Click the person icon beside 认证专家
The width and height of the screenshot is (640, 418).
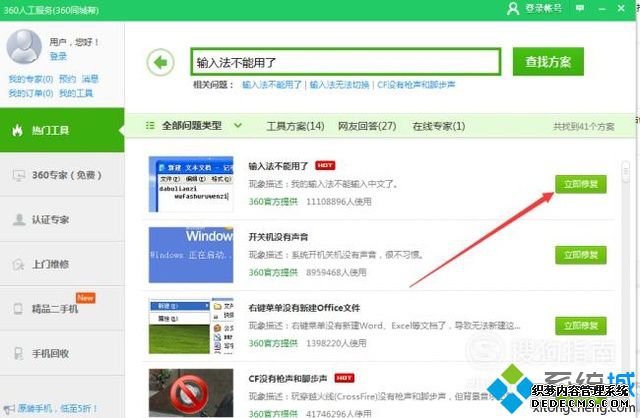pos(19,220)
